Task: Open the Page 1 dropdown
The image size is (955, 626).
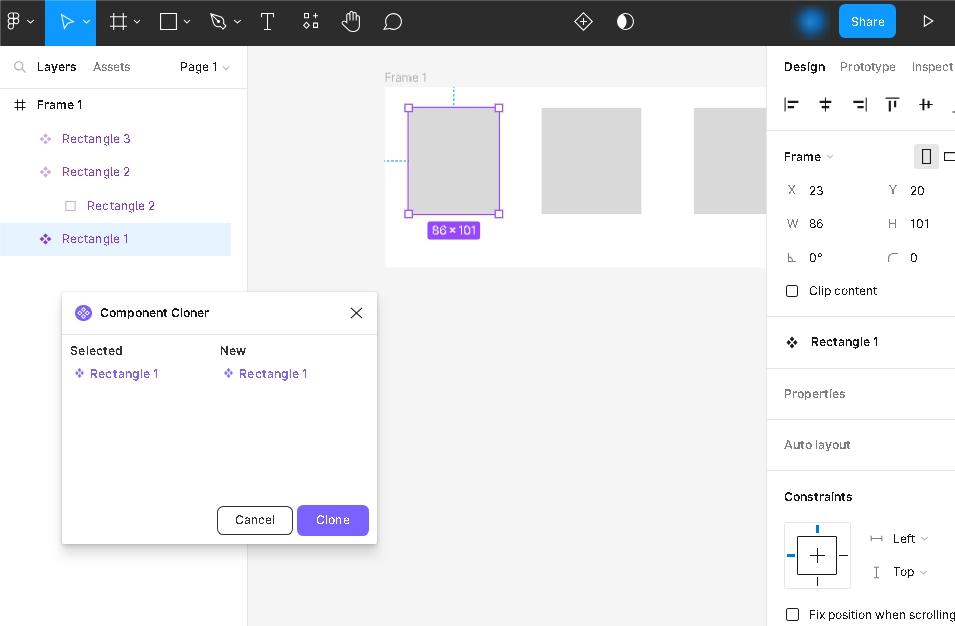Action: pyautogui.click(x=204, y=67)
